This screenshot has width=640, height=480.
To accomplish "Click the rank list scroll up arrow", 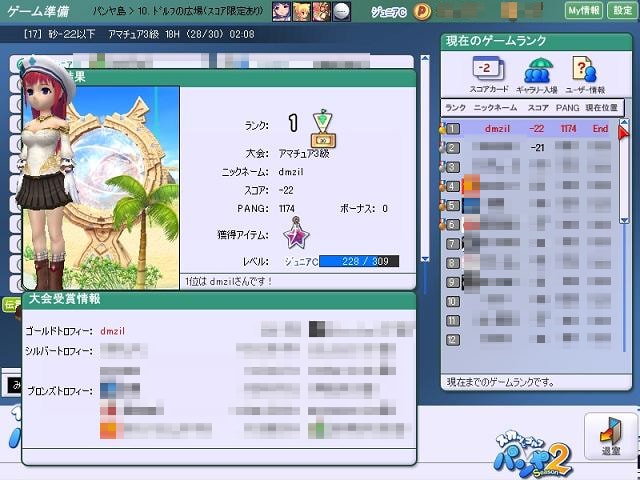I will (624, 122).
